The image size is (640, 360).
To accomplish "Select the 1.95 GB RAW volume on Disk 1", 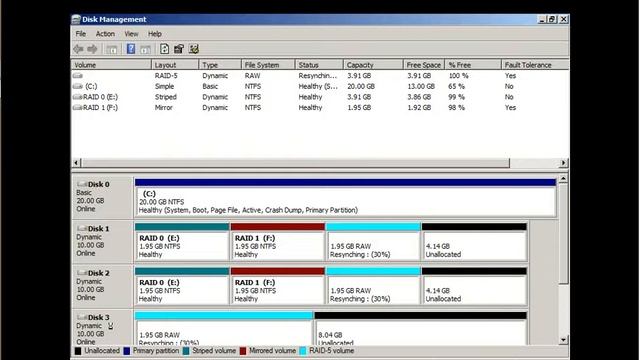I will (373, 242).
